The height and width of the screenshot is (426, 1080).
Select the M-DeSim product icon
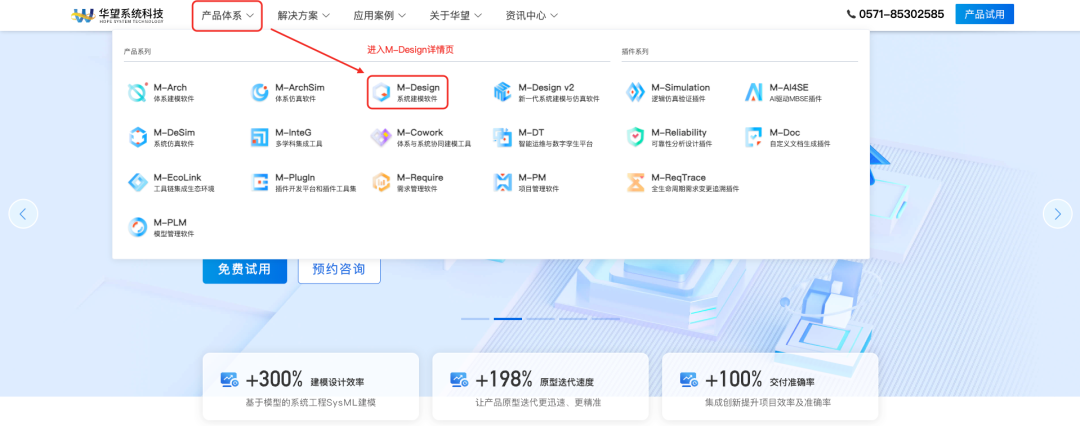pos(138,137)
